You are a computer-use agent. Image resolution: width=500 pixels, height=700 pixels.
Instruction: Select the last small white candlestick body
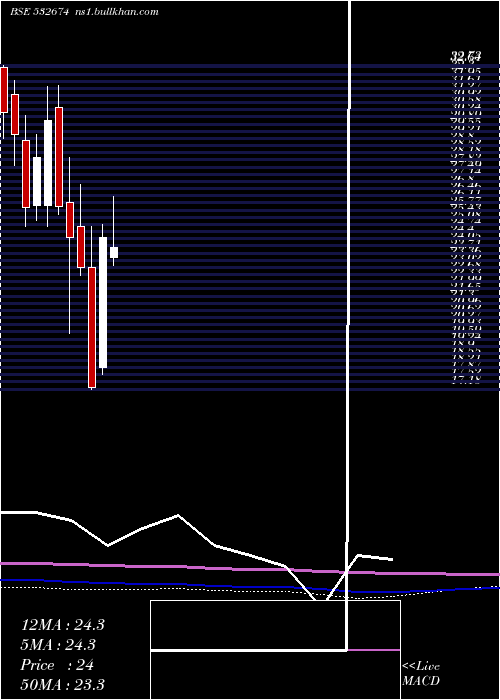point(114,252)
